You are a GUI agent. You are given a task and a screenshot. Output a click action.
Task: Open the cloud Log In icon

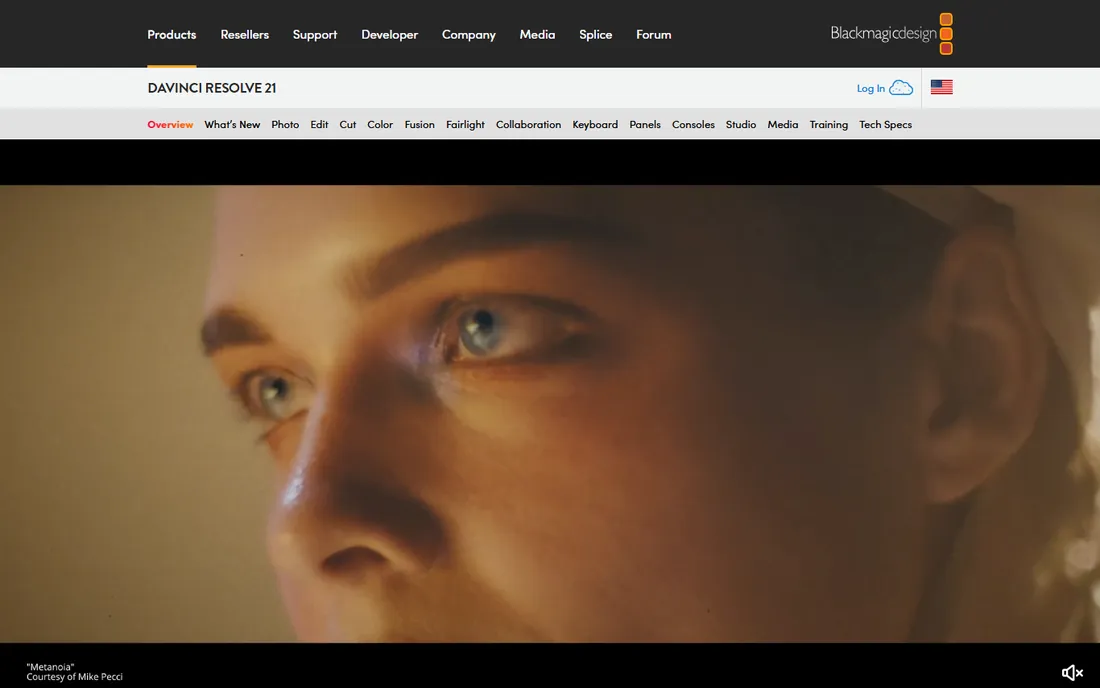(x=901, y=88)
